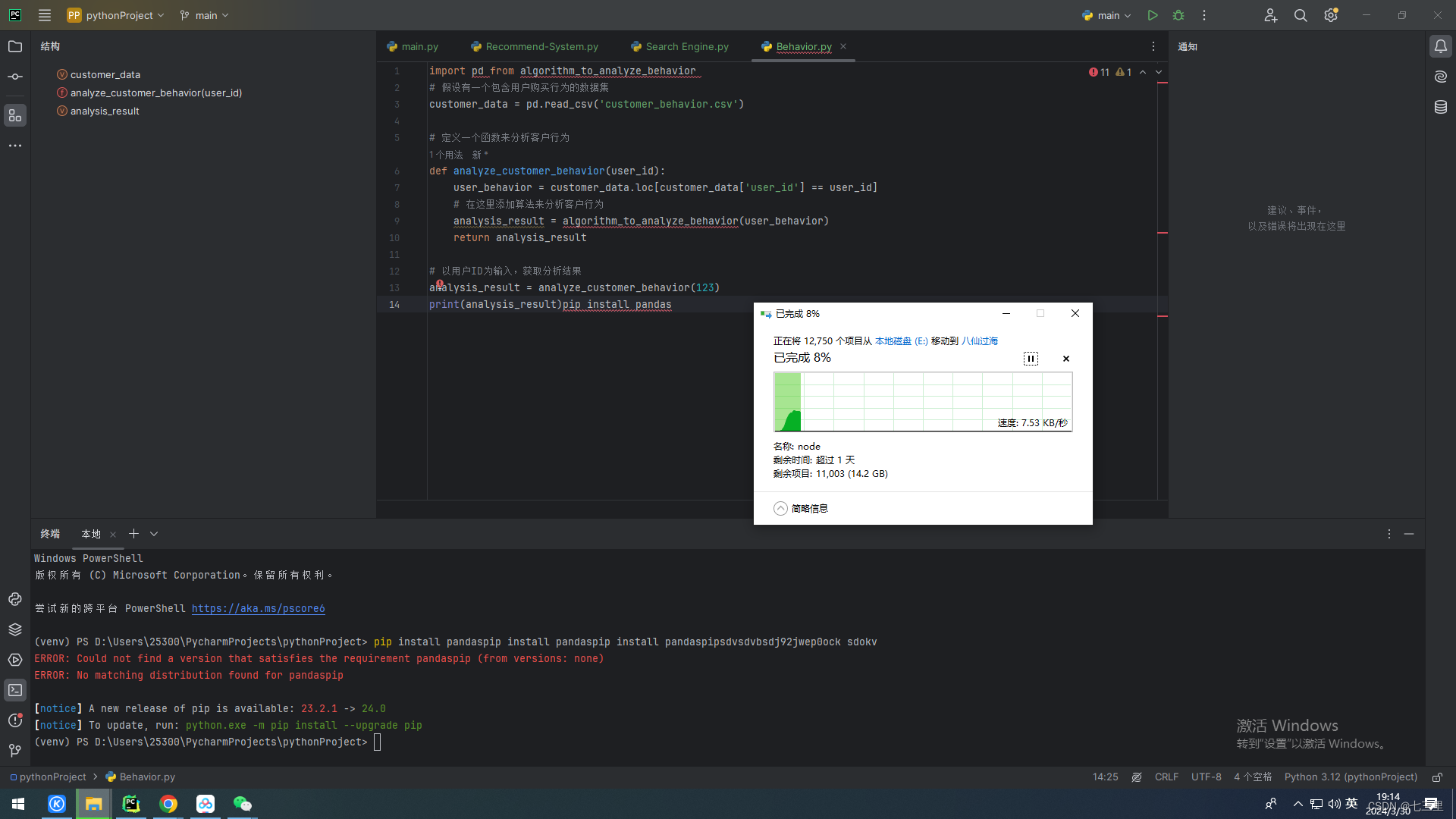
Task: Click the Debug bug icon
Action: pyautogui.click(x=1178, y=15)
